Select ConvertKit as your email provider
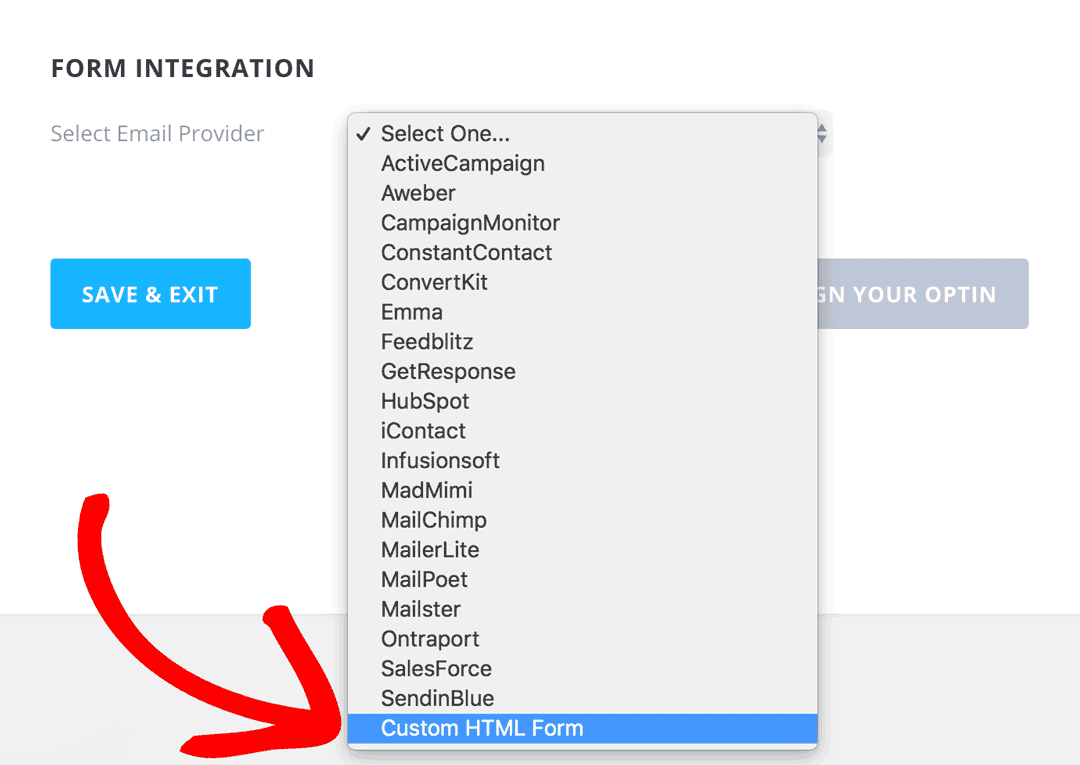The height and width of the screenshot is (765, 1080). point(434,282)
